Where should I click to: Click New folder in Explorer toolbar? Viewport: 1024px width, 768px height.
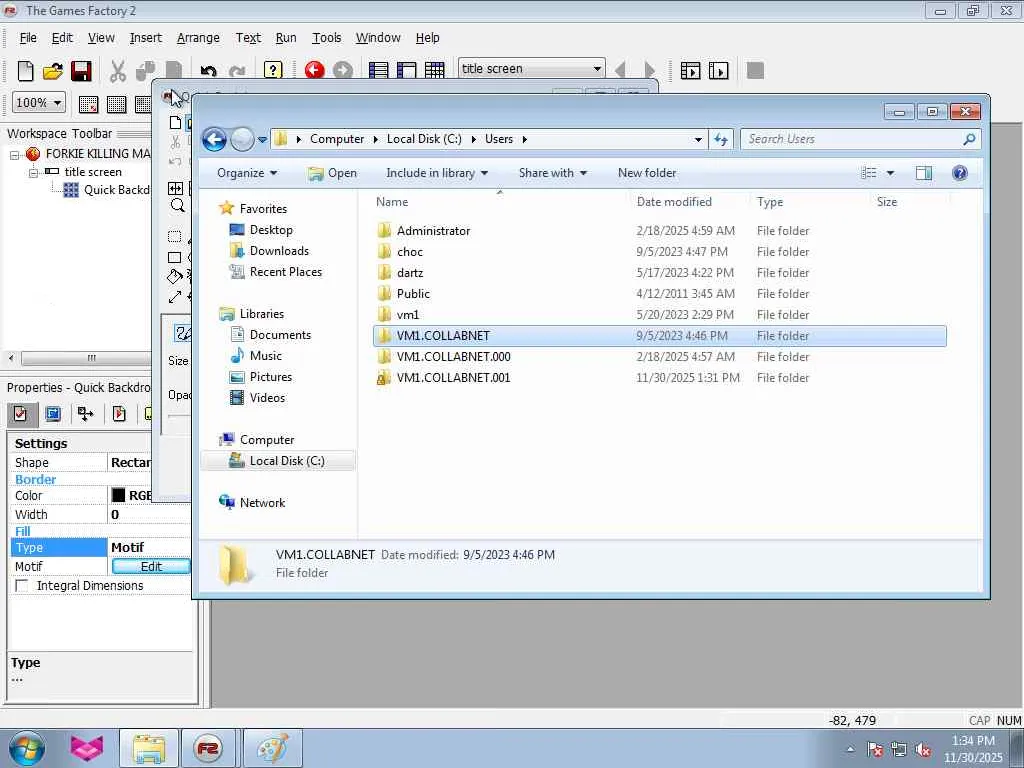[647, 173]
